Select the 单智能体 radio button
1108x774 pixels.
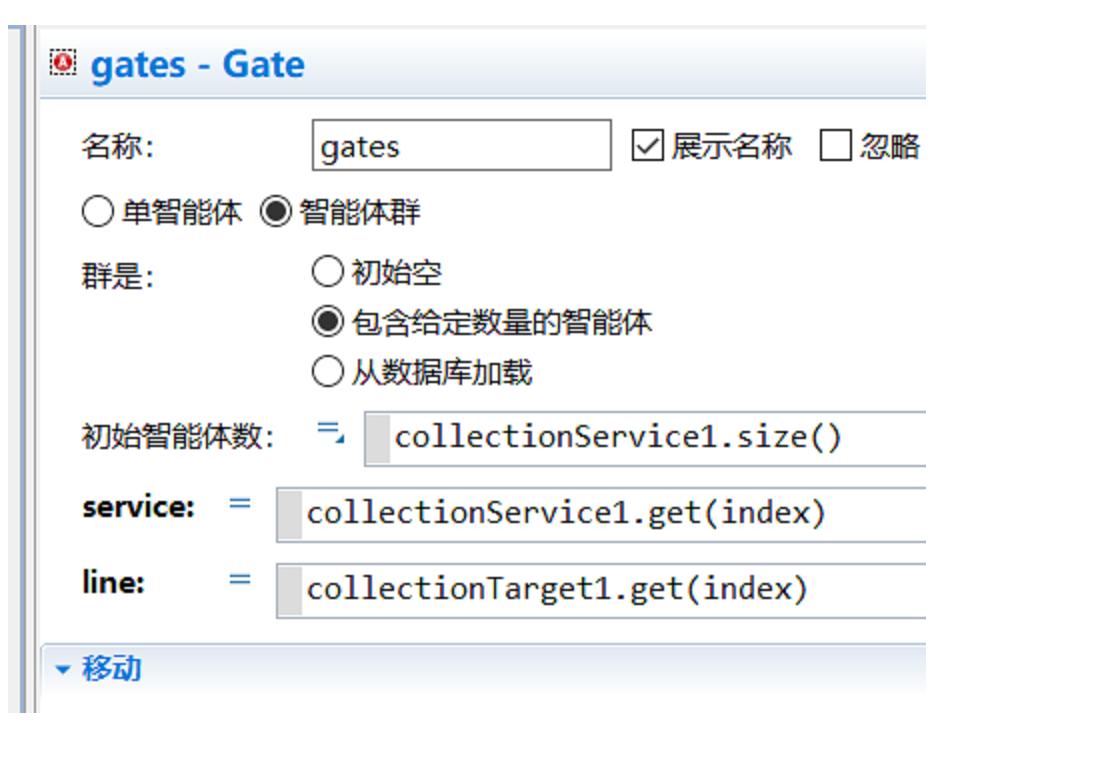(x=98, y=211)
